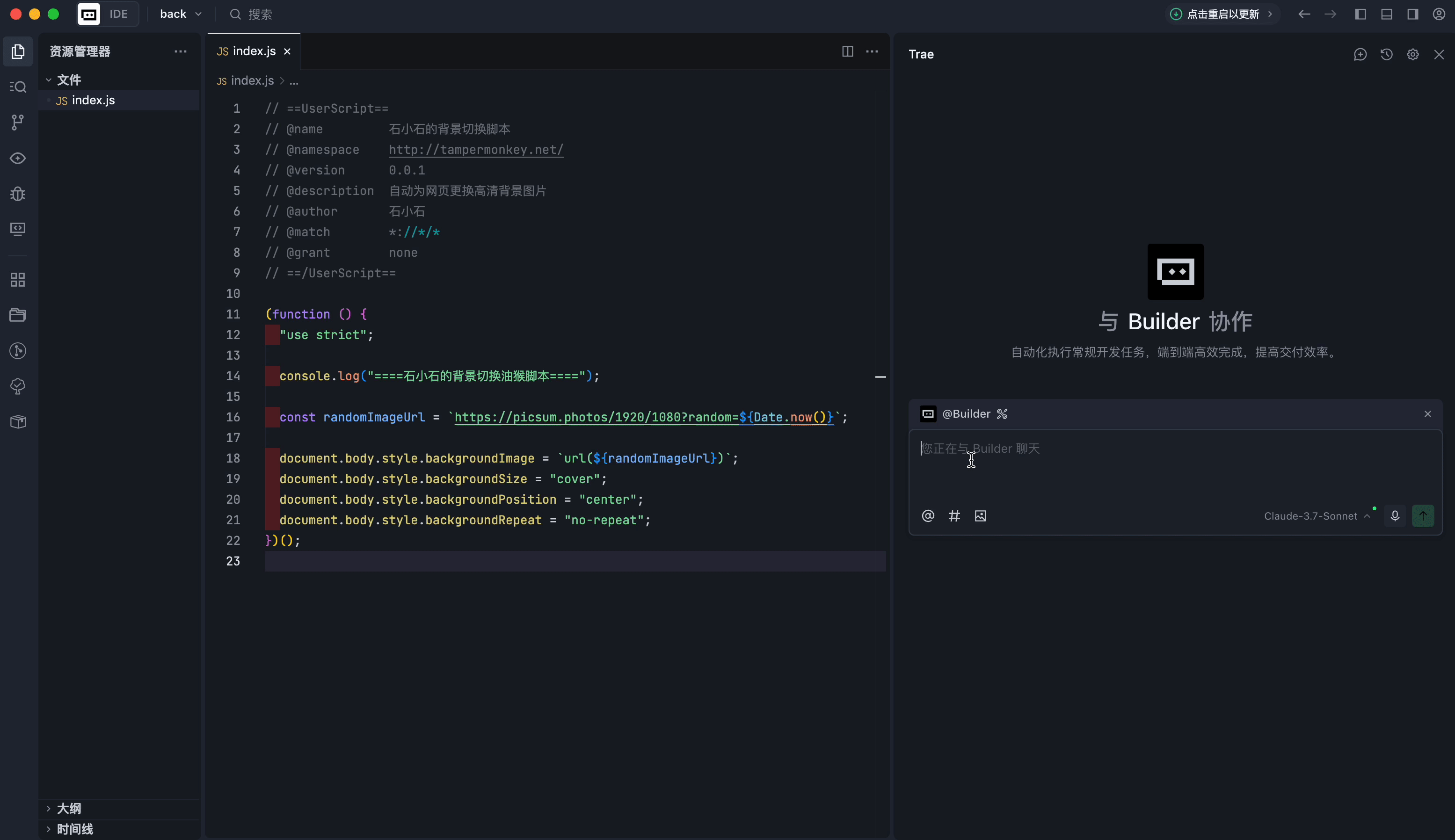Open chat history in the Trae panel
1455x840 pixels.
pyautogui.click(x=1386, y=54)
